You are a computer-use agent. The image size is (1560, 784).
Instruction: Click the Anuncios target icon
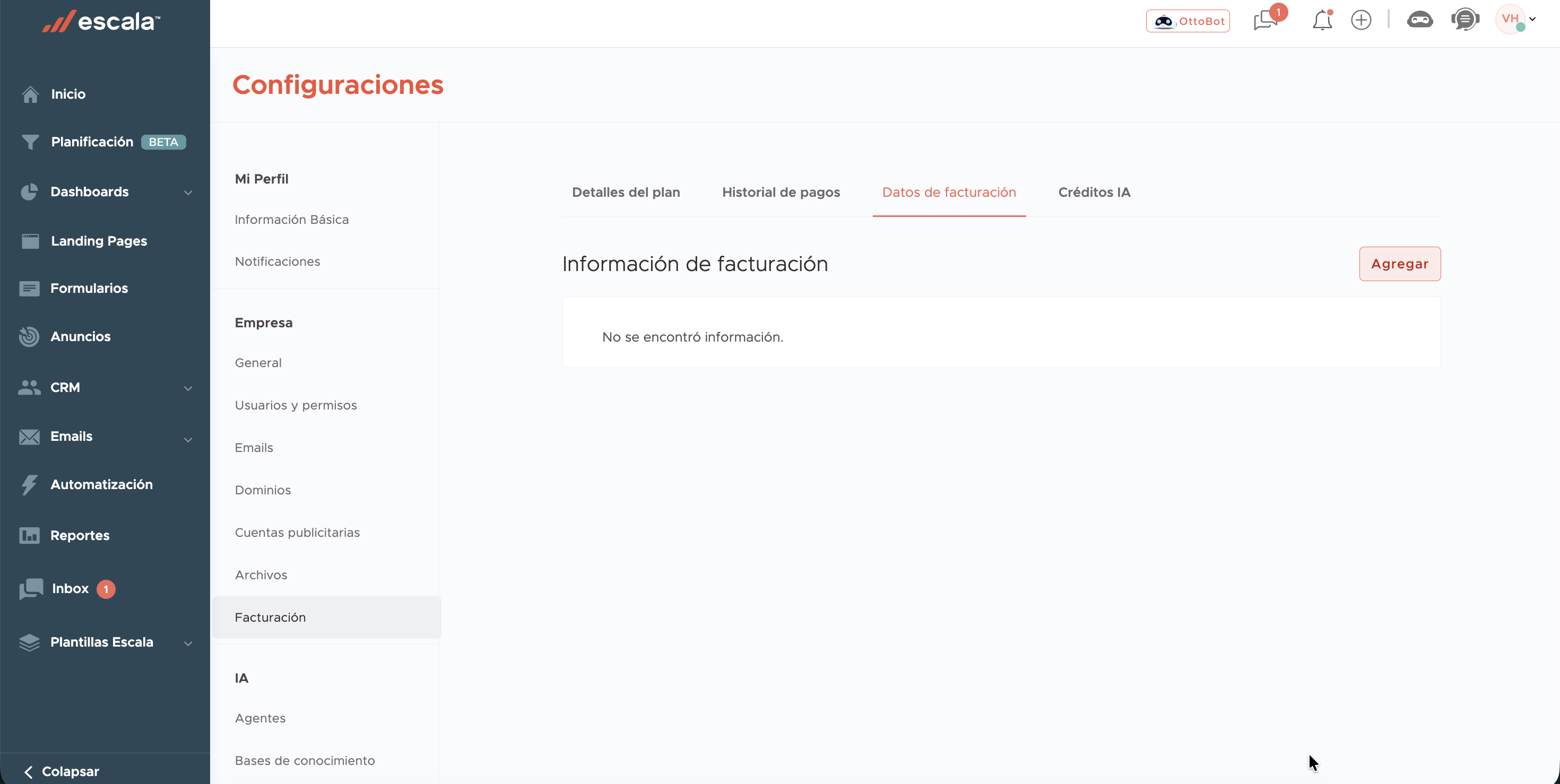pyautogui.click(x=29, y=337)
